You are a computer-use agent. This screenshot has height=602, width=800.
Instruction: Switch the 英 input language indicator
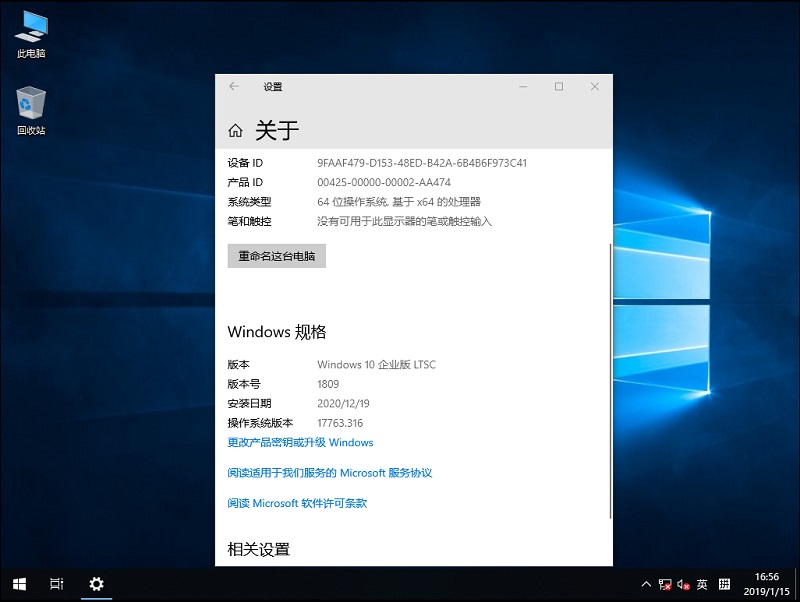[x=702, y=584]
